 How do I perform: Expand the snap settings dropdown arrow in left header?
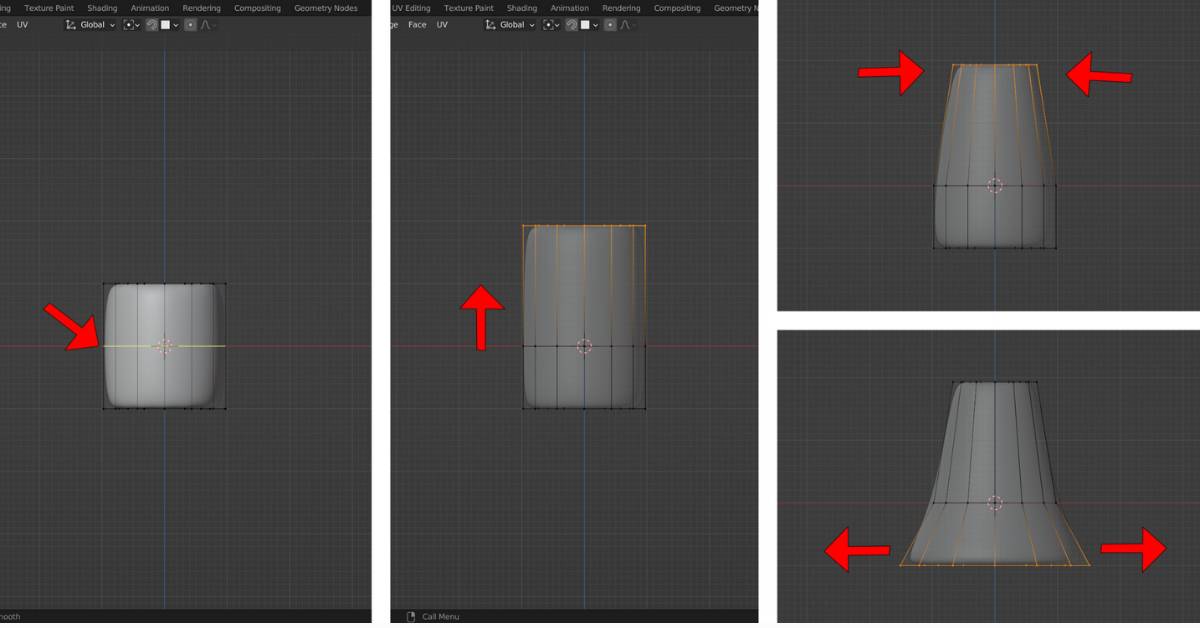click(175, 25)
